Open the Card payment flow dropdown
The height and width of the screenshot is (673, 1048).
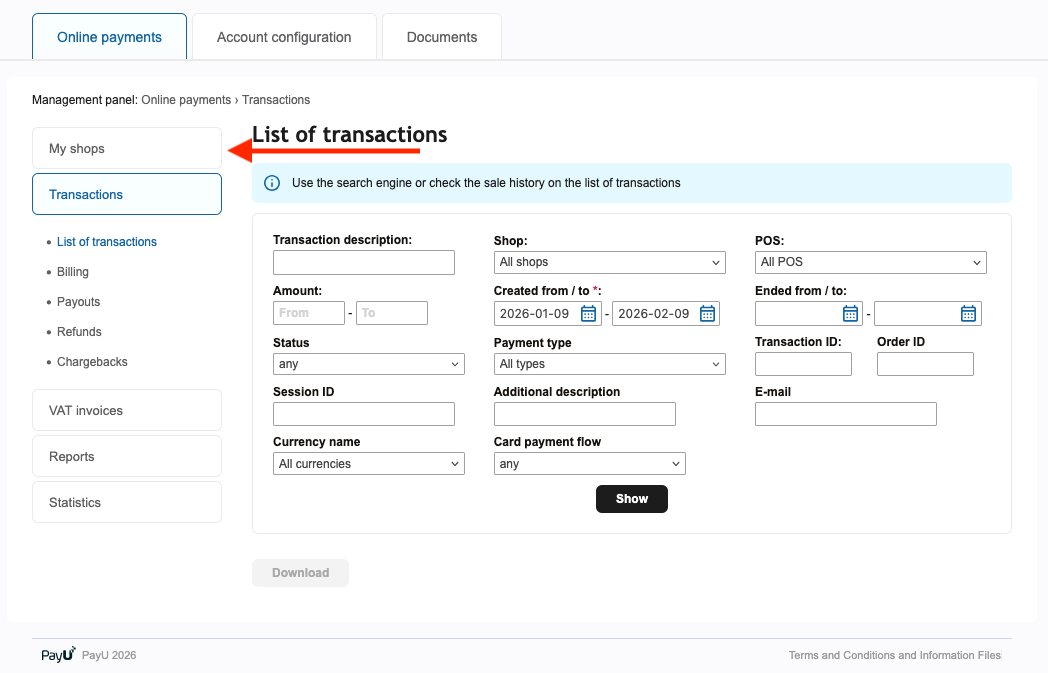point(589,464)
